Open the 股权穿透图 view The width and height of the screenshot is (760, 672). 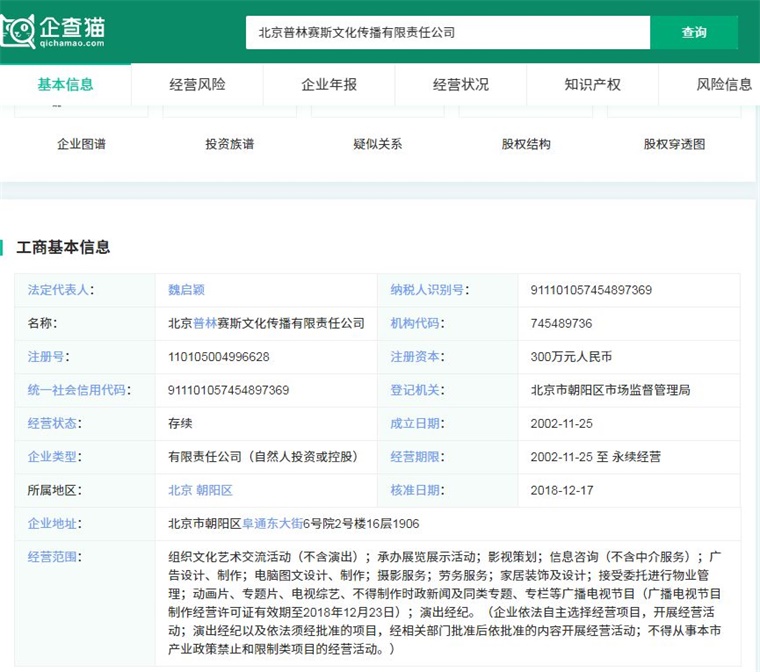[x=674, y=144]
